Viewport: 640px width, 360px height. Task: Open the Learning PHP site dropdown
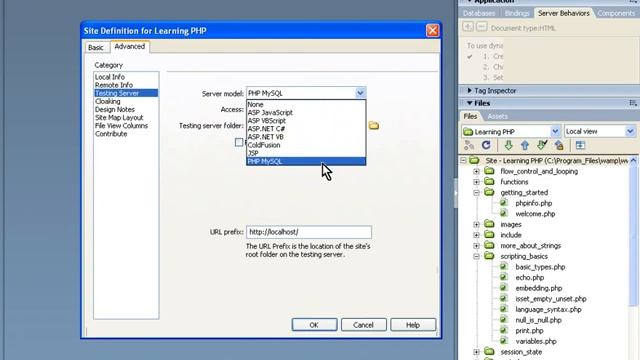pyautogui.click(x=555, y=131)
